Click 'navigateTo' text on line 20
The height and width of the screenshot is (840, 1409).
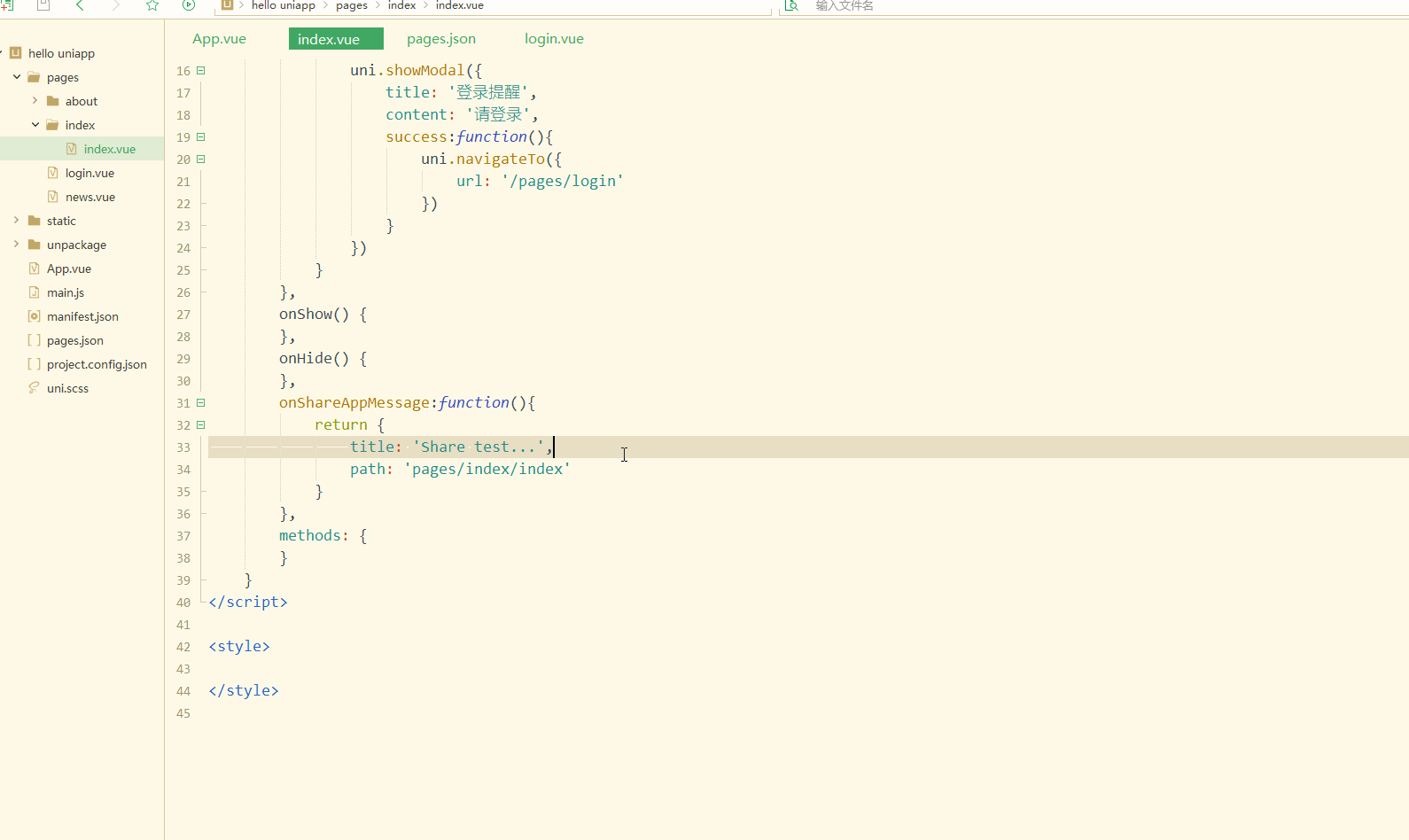coord(501,159)
